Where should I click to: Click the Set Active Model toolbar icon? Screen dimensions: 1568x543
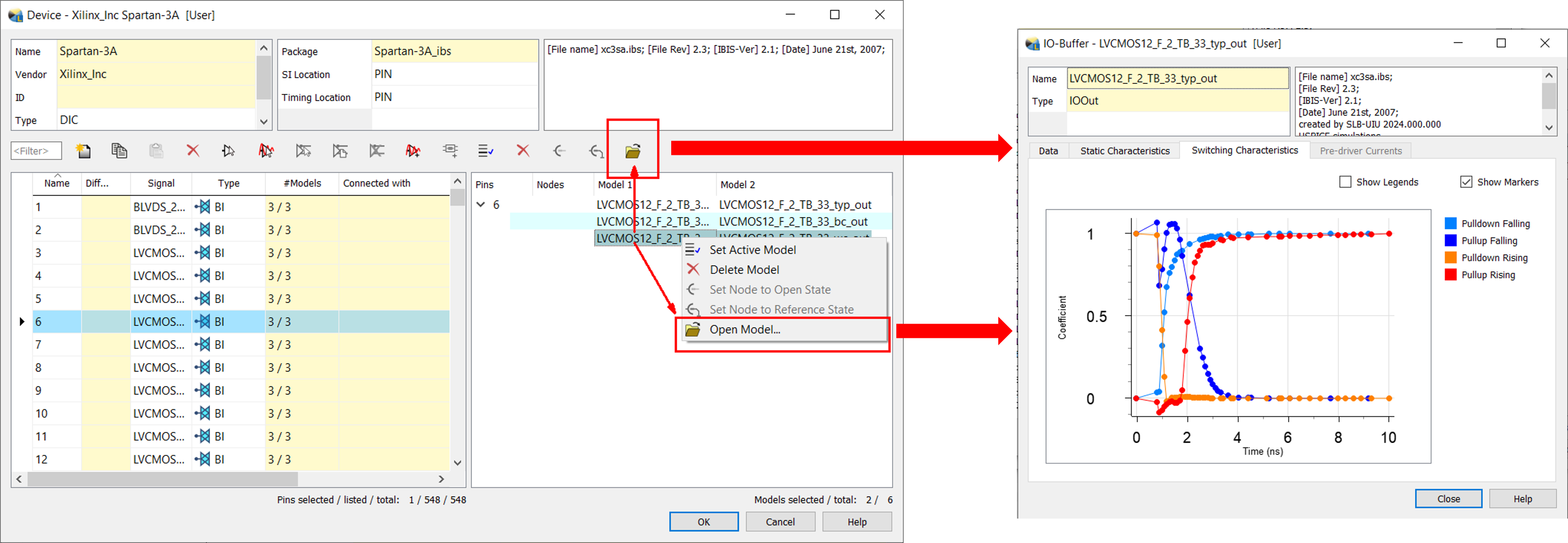pyautogui.click(x=486, y=151)
